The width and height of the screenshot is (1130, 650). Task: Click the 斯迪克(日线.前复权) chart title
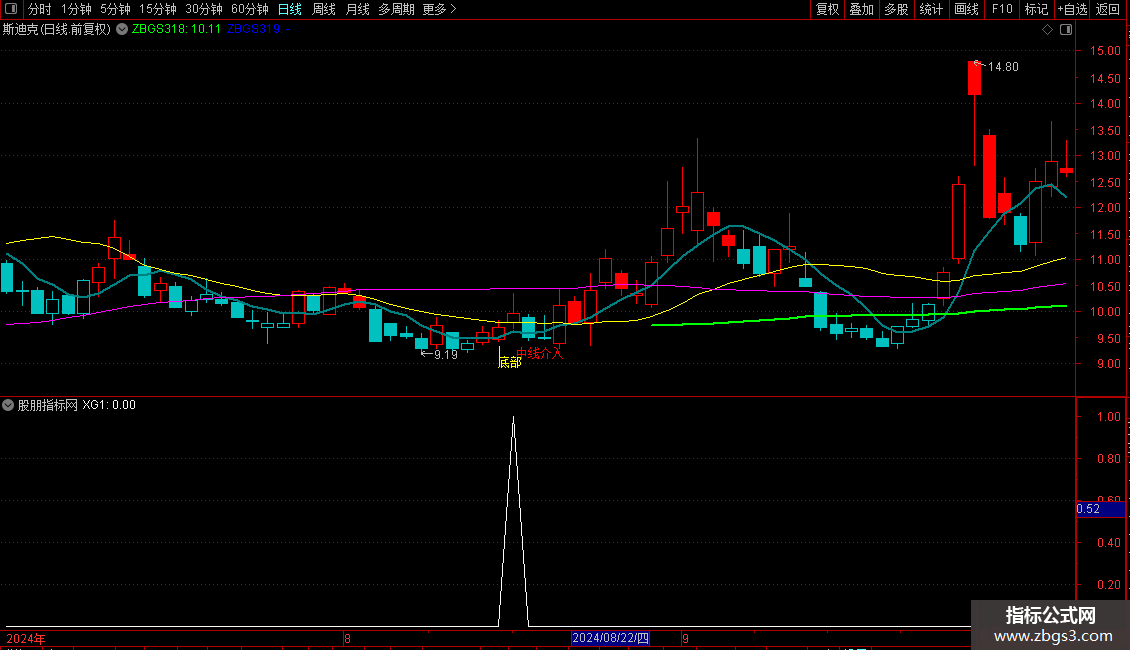[x=56, y=29]
